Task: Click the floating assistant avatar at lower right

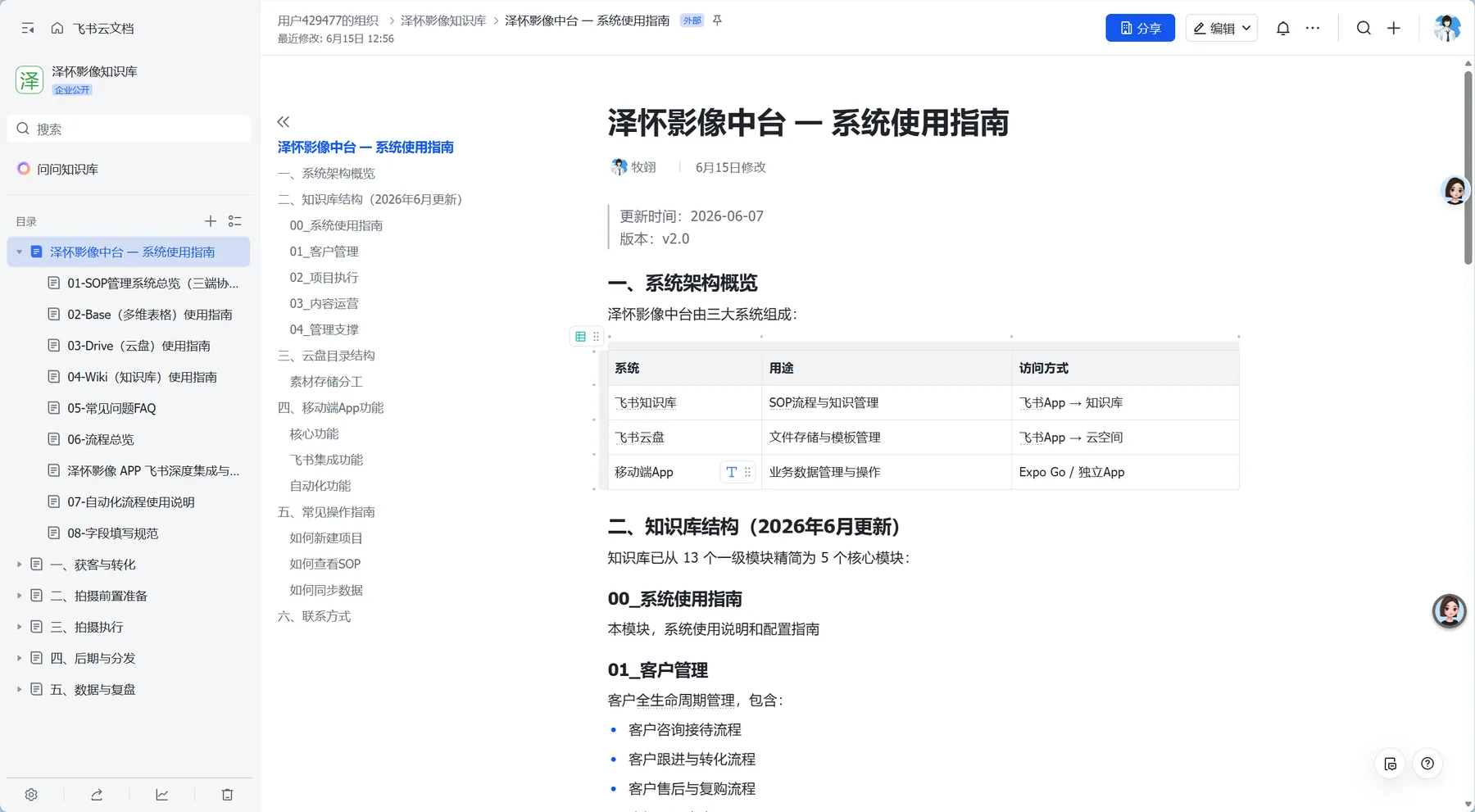Action: 1449,611
